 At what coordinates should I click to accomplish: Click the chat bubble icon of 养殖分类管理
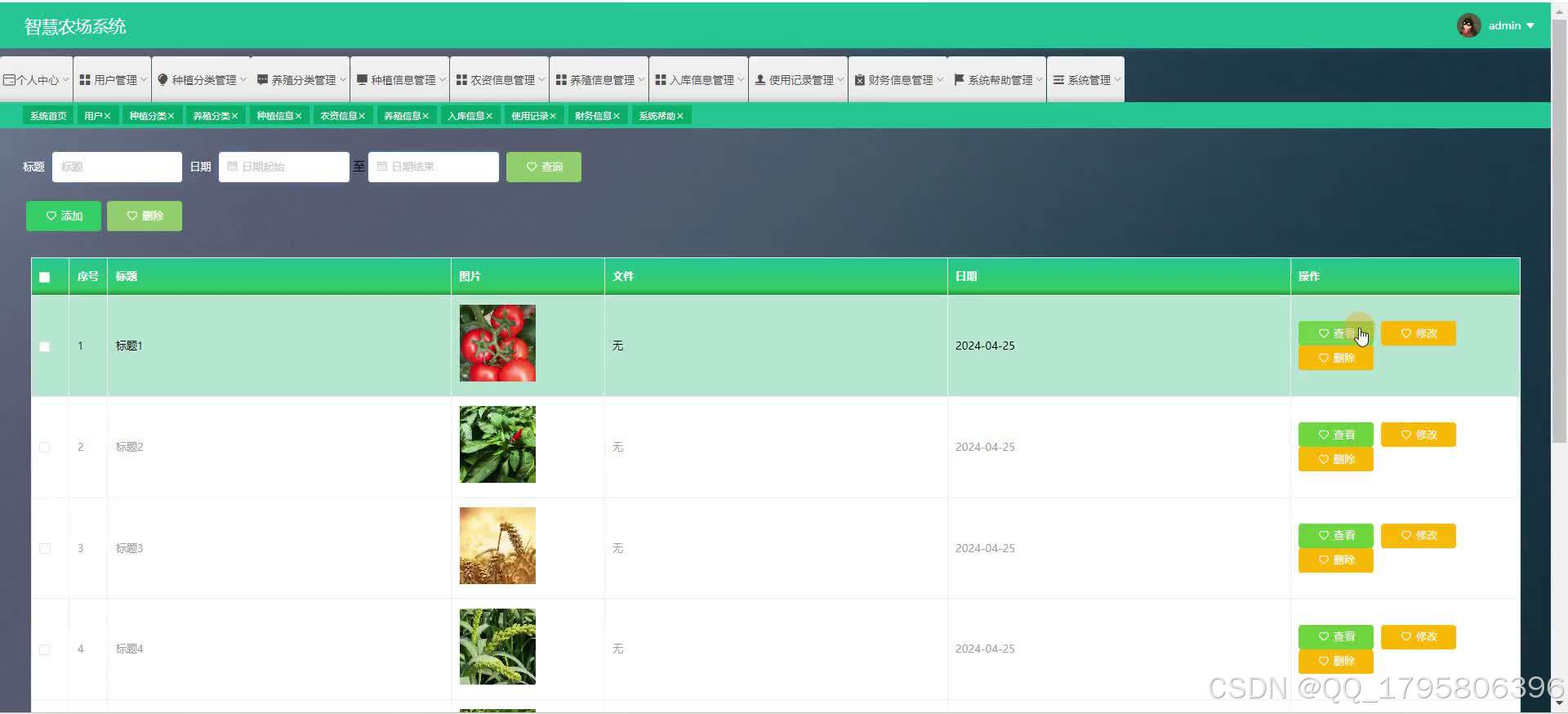click(262, 79)
